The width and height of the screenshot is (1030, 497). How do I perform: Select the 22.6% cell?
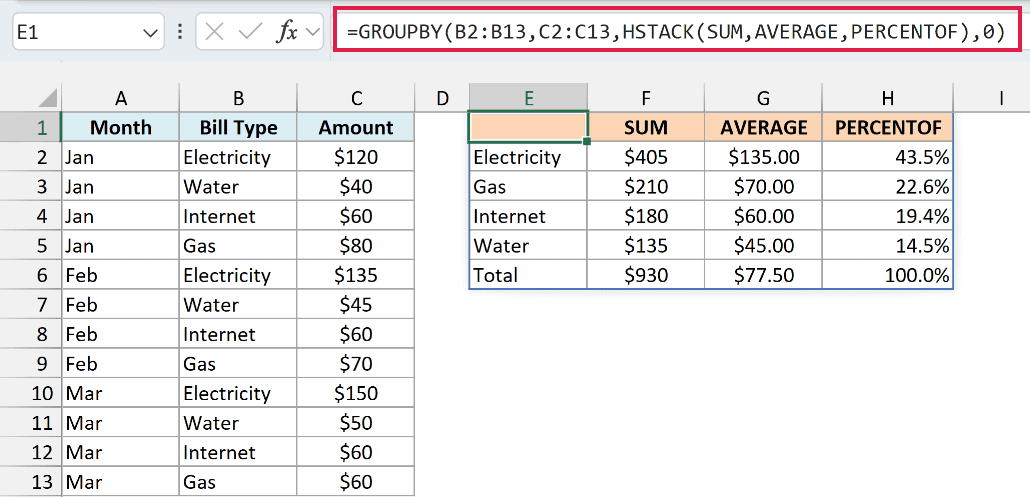pos(887,186)
